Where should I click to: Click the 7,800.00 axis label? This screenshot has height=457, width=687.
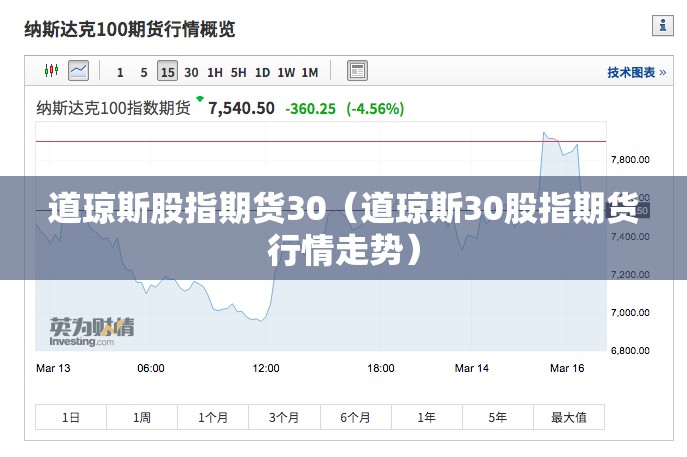point(630,159)
